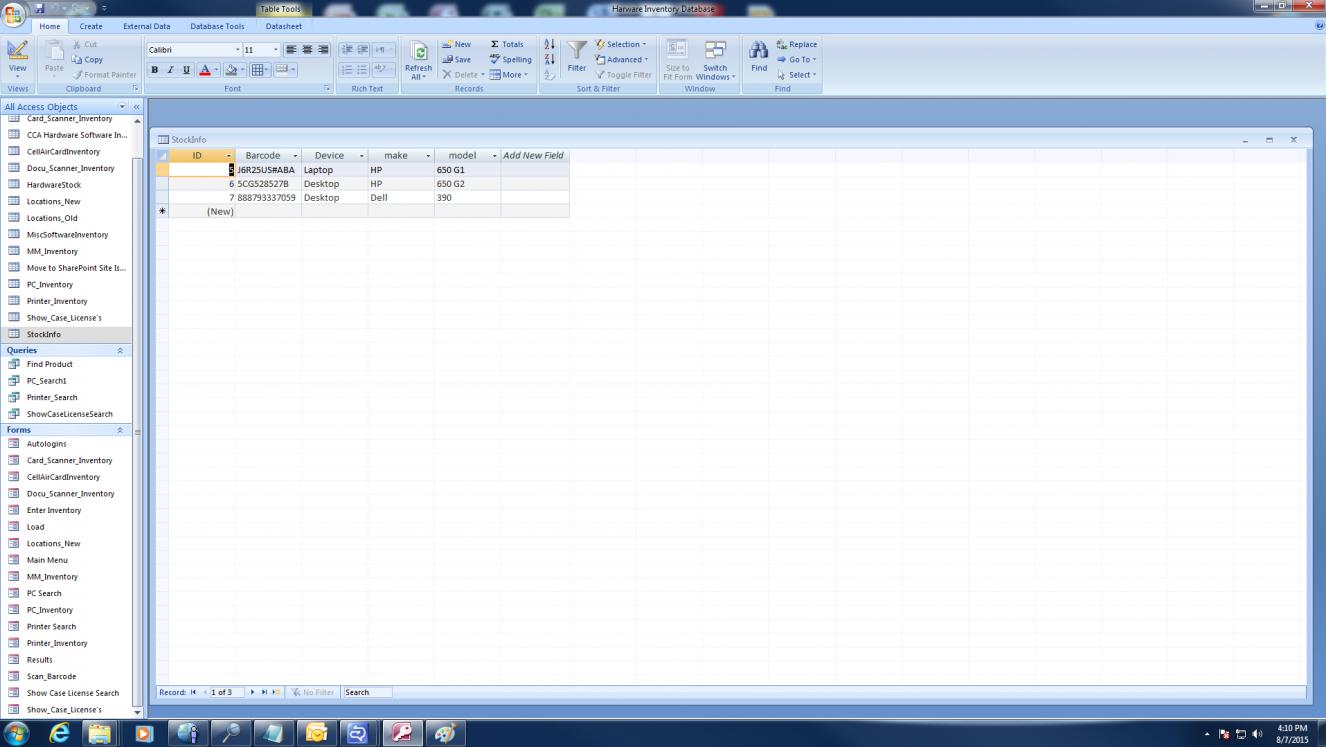Select the barcode cell 888793337059
Image resolution: width=1326 pixels, height=747 pixels.
pyautogui.click(x=268, y=198)
